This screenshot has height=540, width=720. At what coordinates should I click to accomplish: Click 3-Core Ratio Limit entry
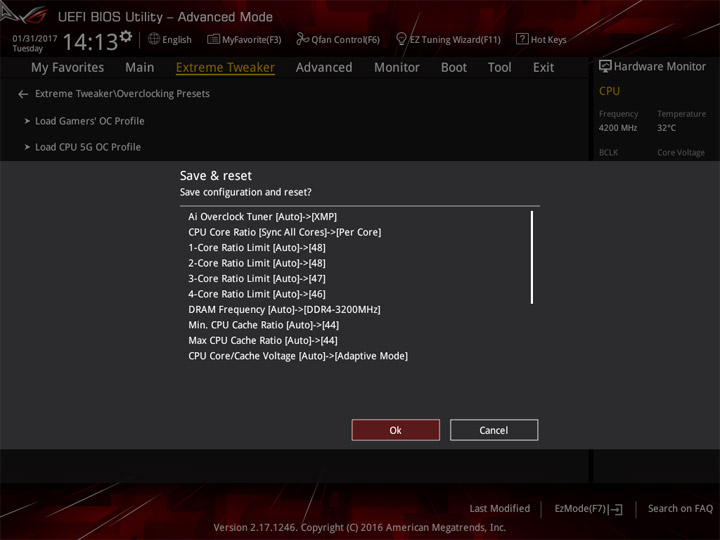(257, 279)
